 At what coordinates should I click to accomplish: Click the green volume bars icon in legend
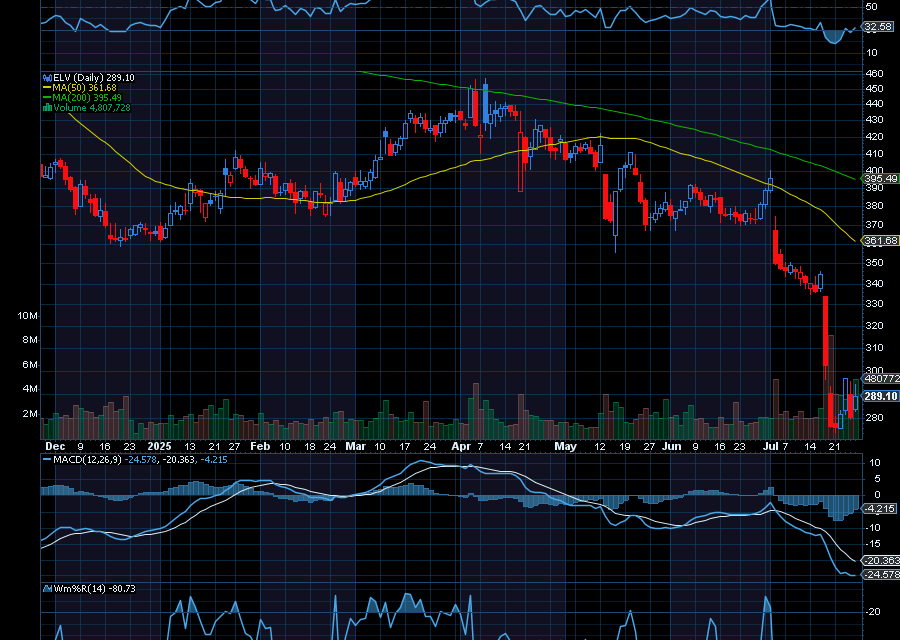[x=48, y=108]
